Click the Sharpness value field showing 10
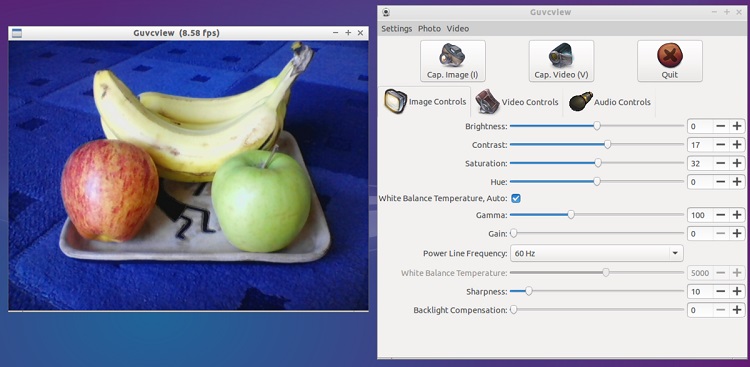The width and height of the screenshot is (750, 367). [700, 291]
